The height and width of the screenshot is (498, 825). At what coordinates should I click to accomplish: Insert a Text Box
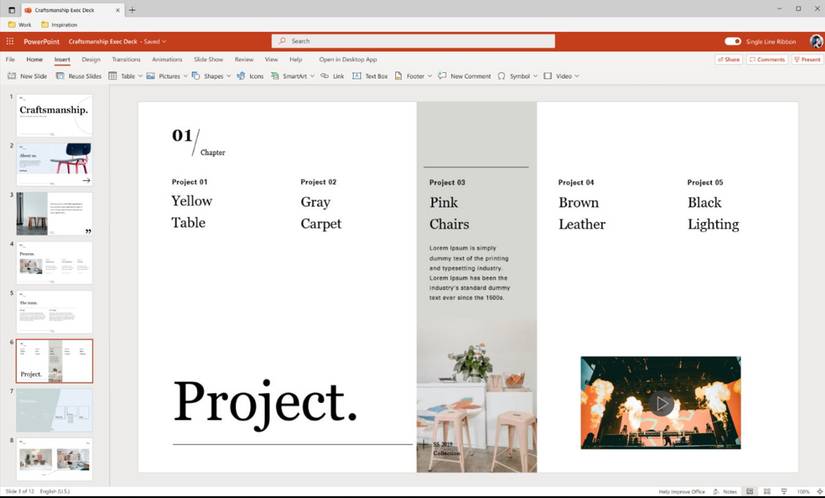[370, 76]
